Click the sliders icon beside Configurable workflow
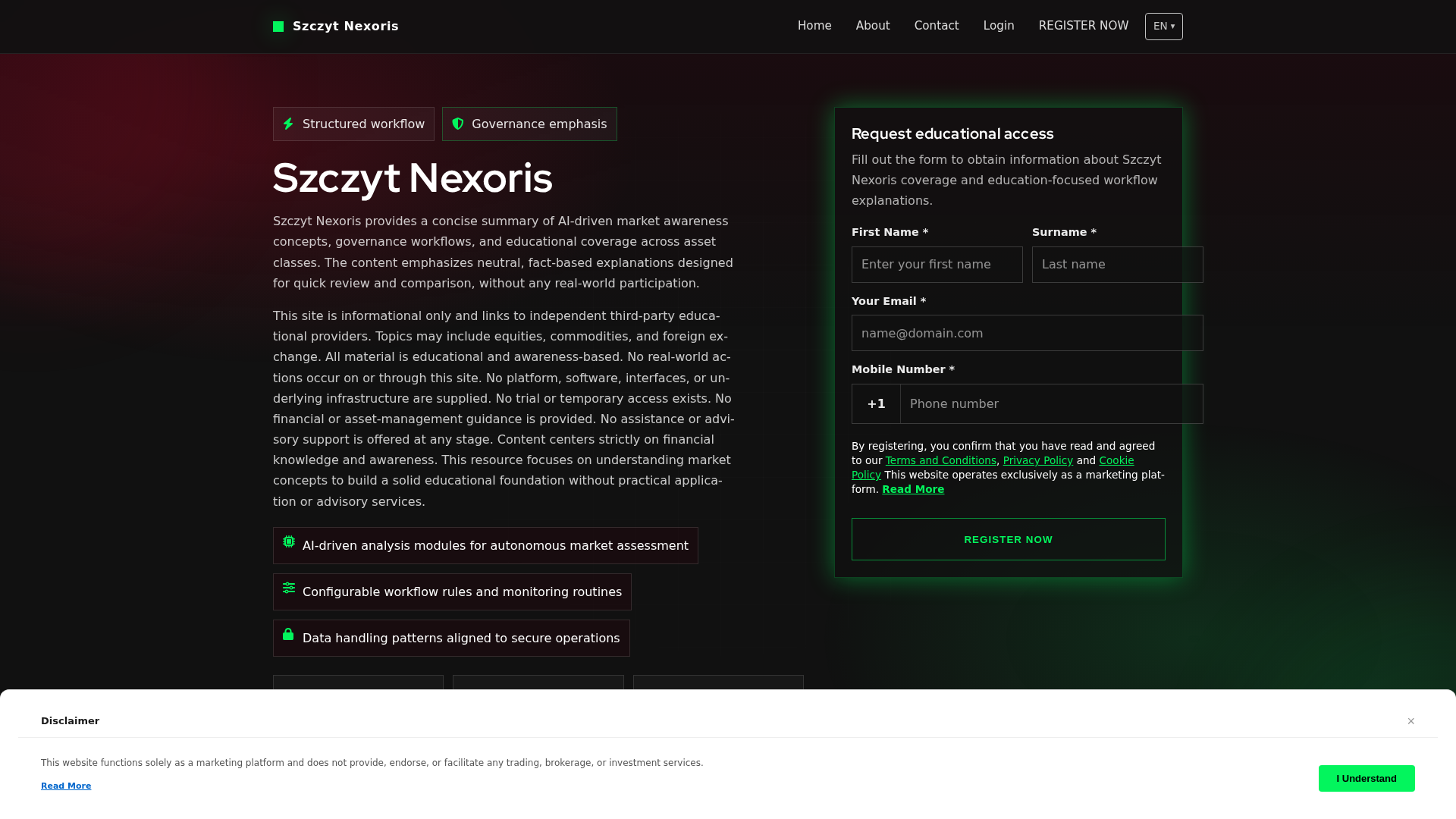Viewport: 1456px width, 819px height. tap(289, 588)
